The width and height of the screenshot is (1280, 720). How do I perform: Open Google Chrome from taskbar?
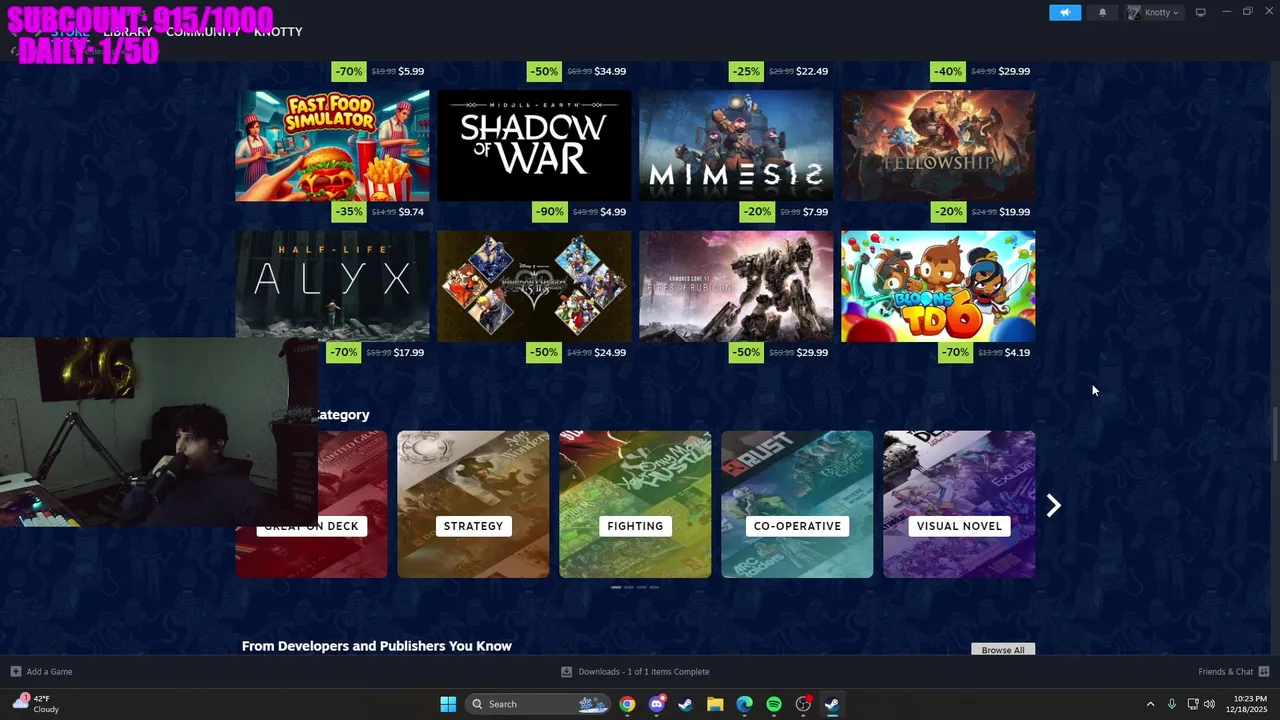click(627, 704)
